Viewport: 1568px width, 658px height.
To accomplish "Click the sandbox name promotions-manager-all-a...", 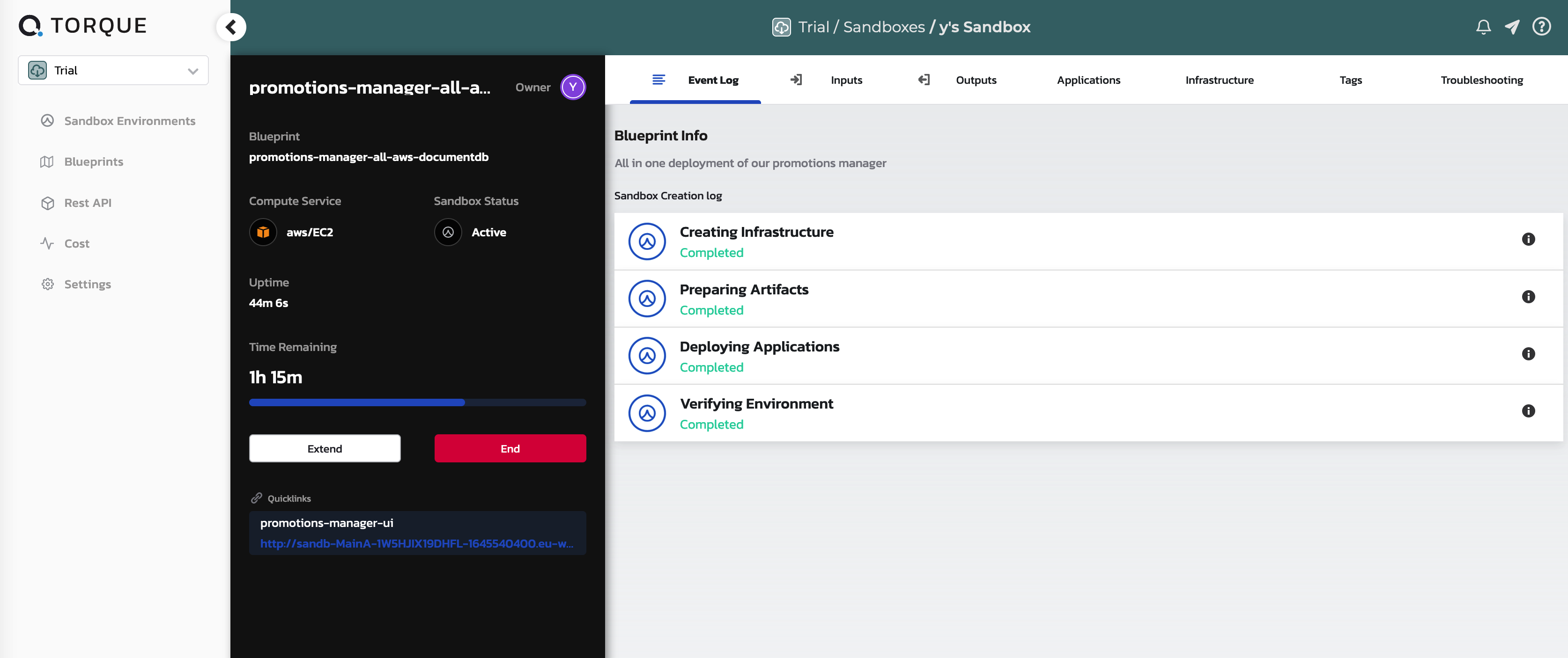I will click(x=370, y=88).
